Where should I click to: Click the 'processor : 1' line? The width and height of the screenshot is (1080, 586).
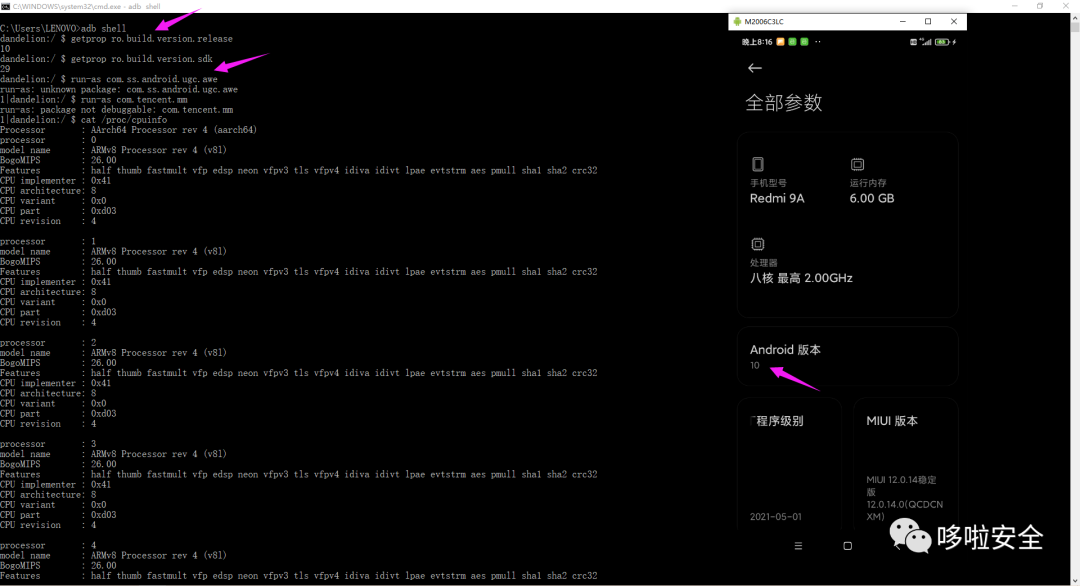click(48, 242)
